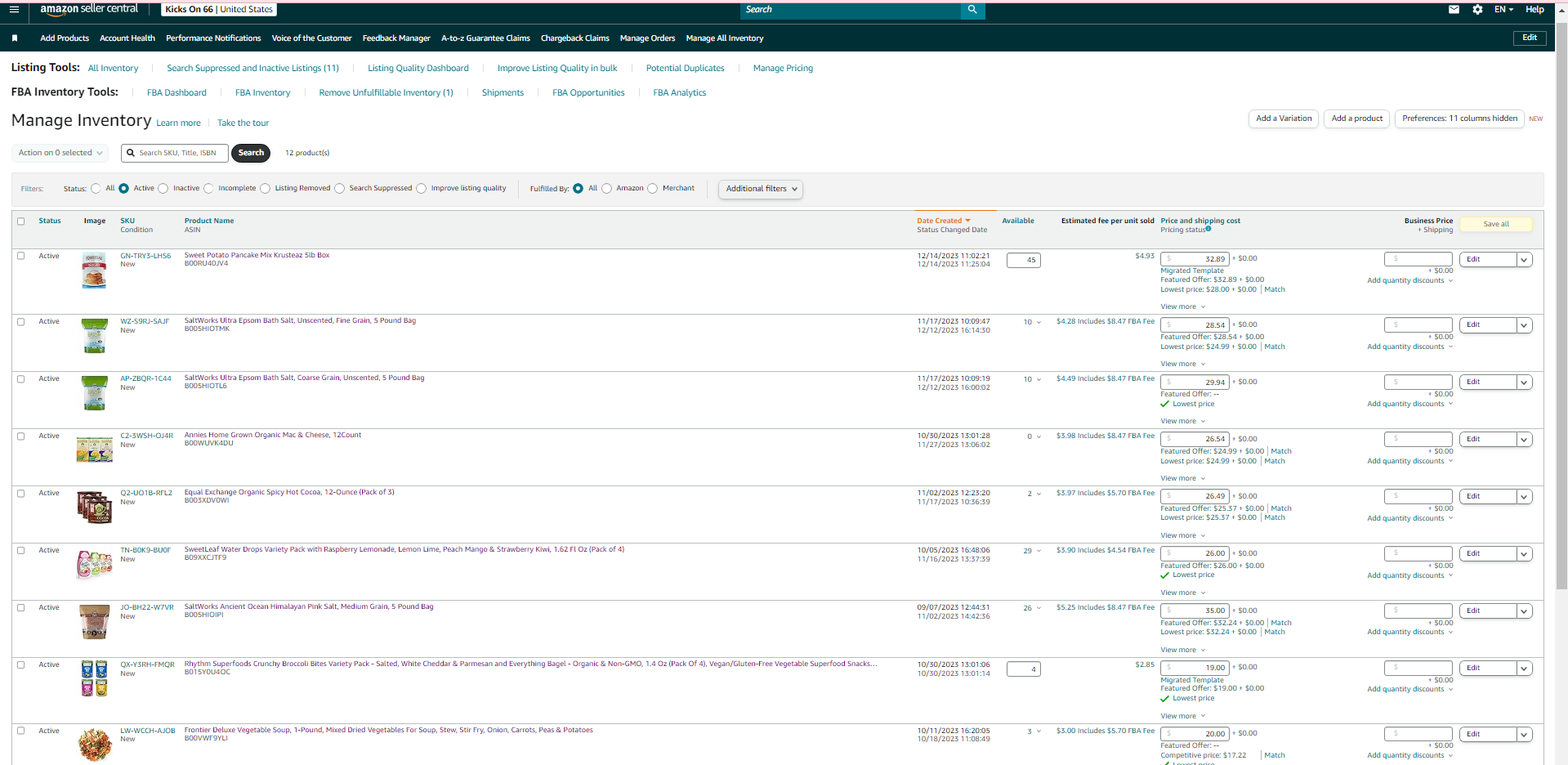Open SweetLeaf Water Drops product image
Viewport: 1568px width, 765px height.
point(95,564)
